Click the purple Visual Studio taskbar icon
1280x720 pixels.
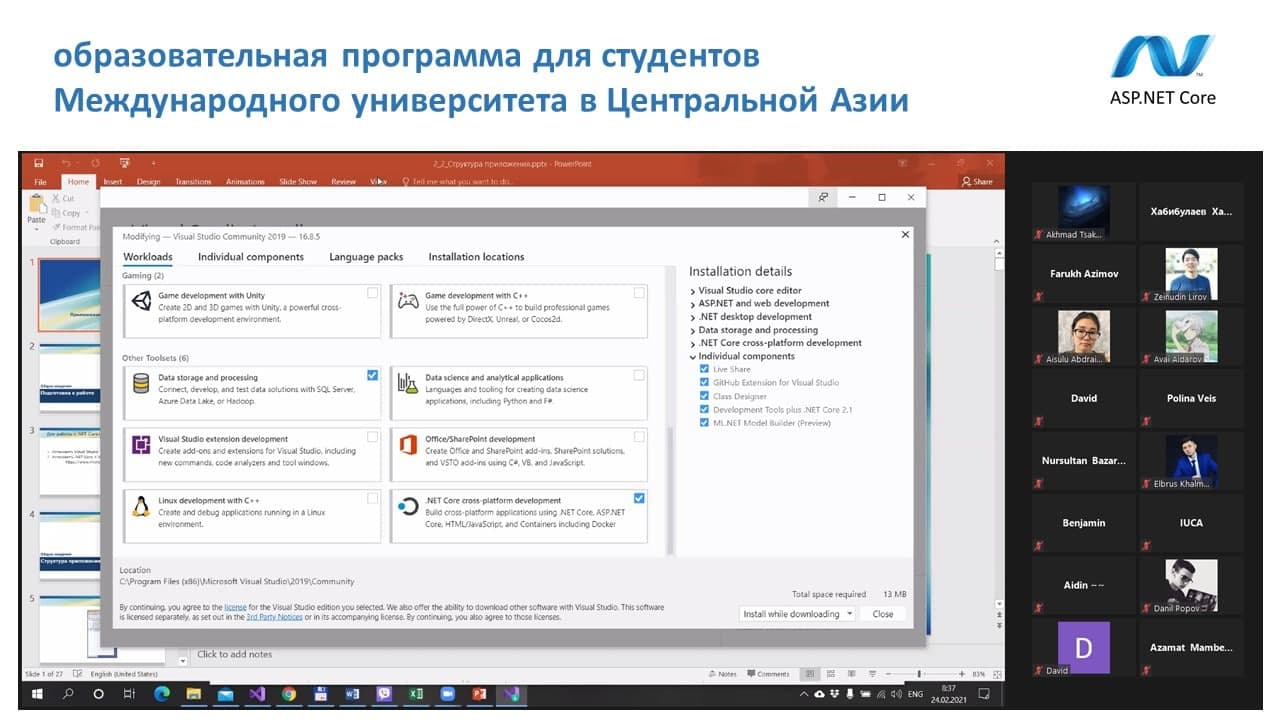click(257, 693)
